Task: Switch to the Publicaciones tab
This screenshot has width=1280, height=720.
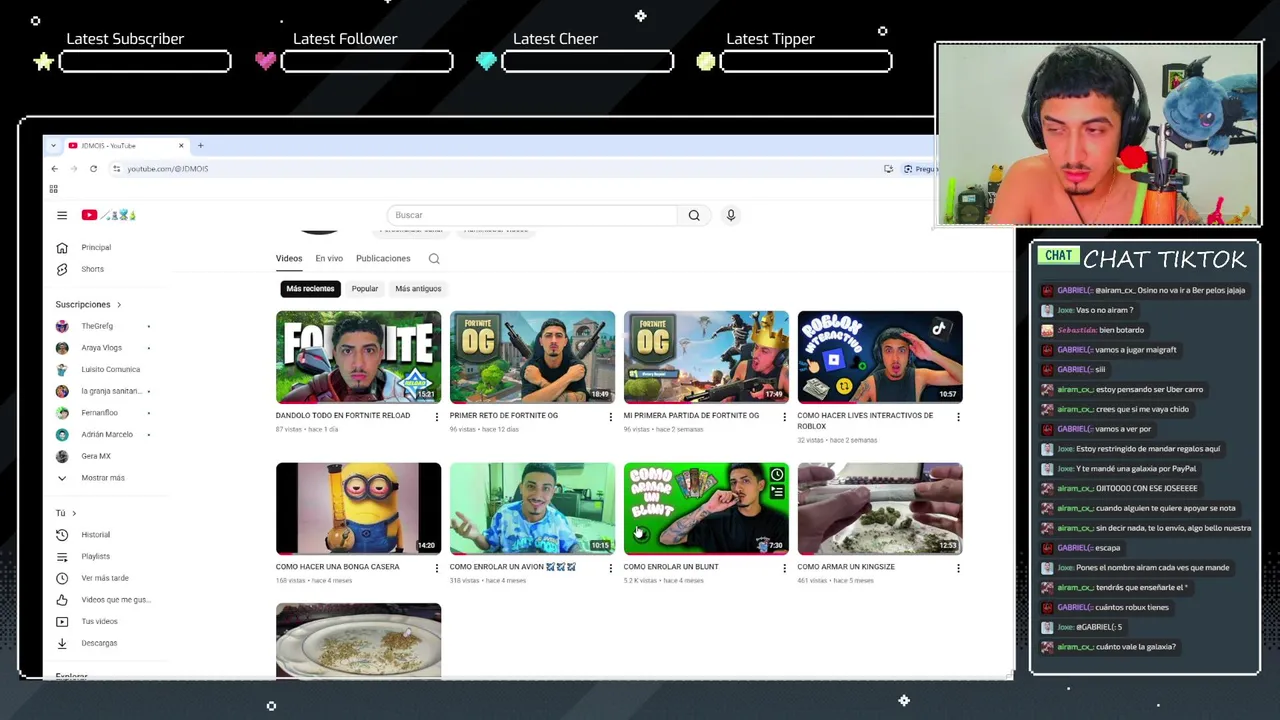Action: (383, 259)
